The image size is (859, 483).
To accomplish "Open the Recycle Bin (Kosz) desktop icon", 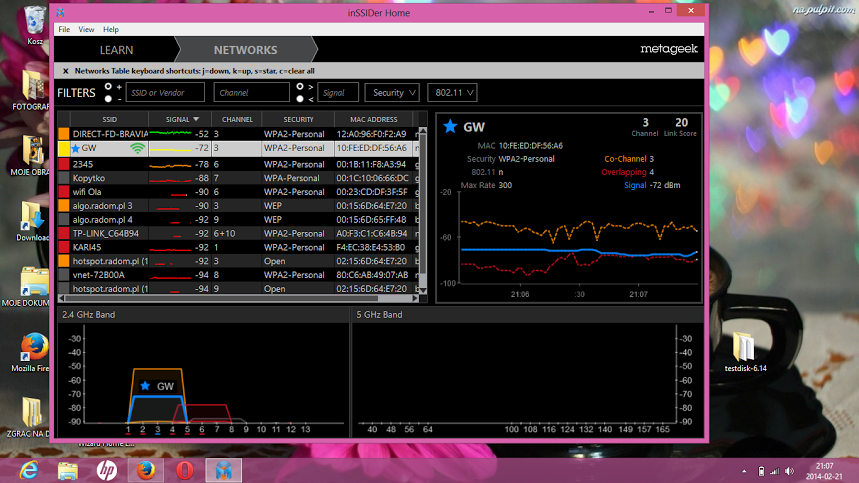I will click(x=35, y=25).
